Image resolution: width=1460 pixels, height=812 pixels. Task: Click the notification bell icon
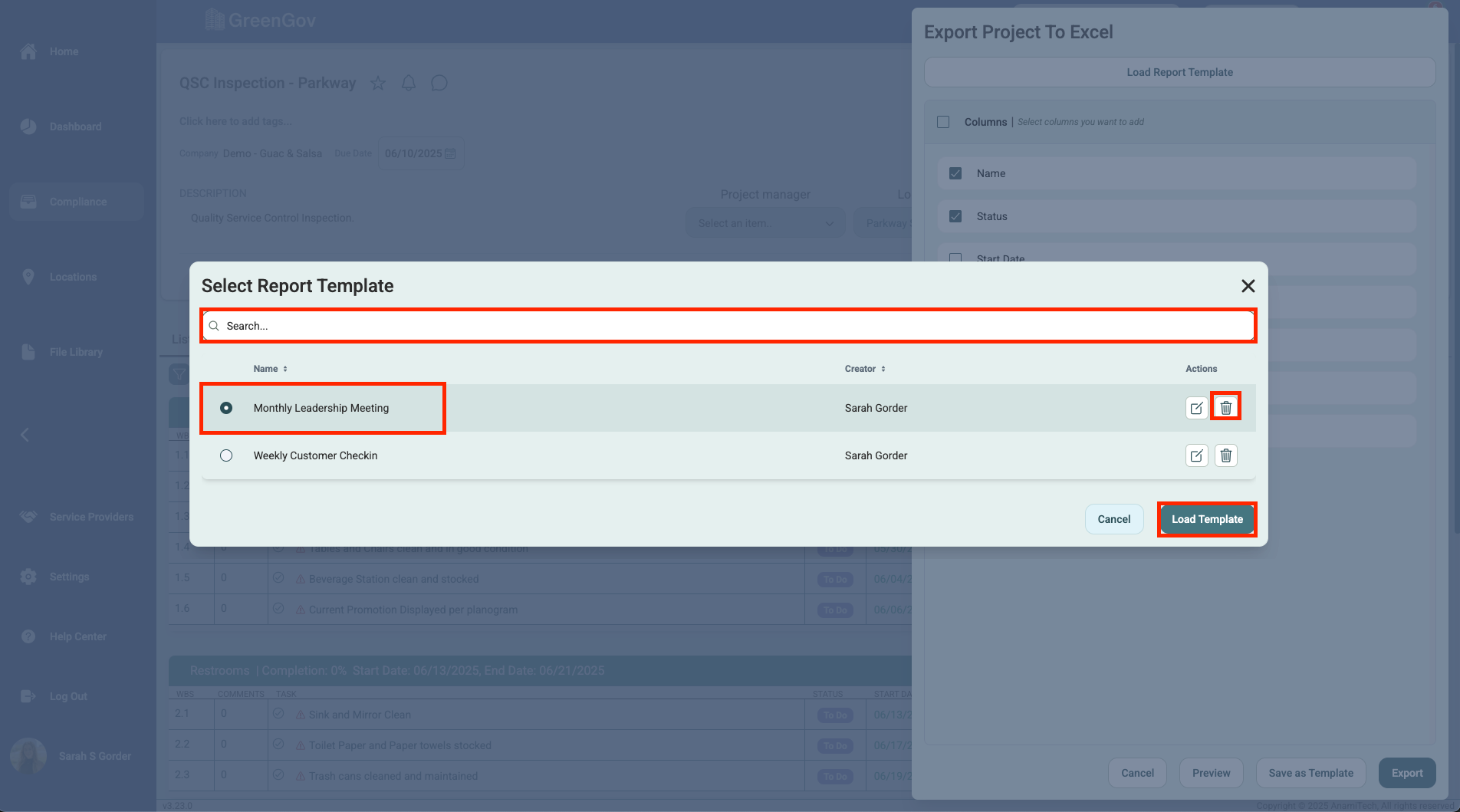(x=409, y=83)
